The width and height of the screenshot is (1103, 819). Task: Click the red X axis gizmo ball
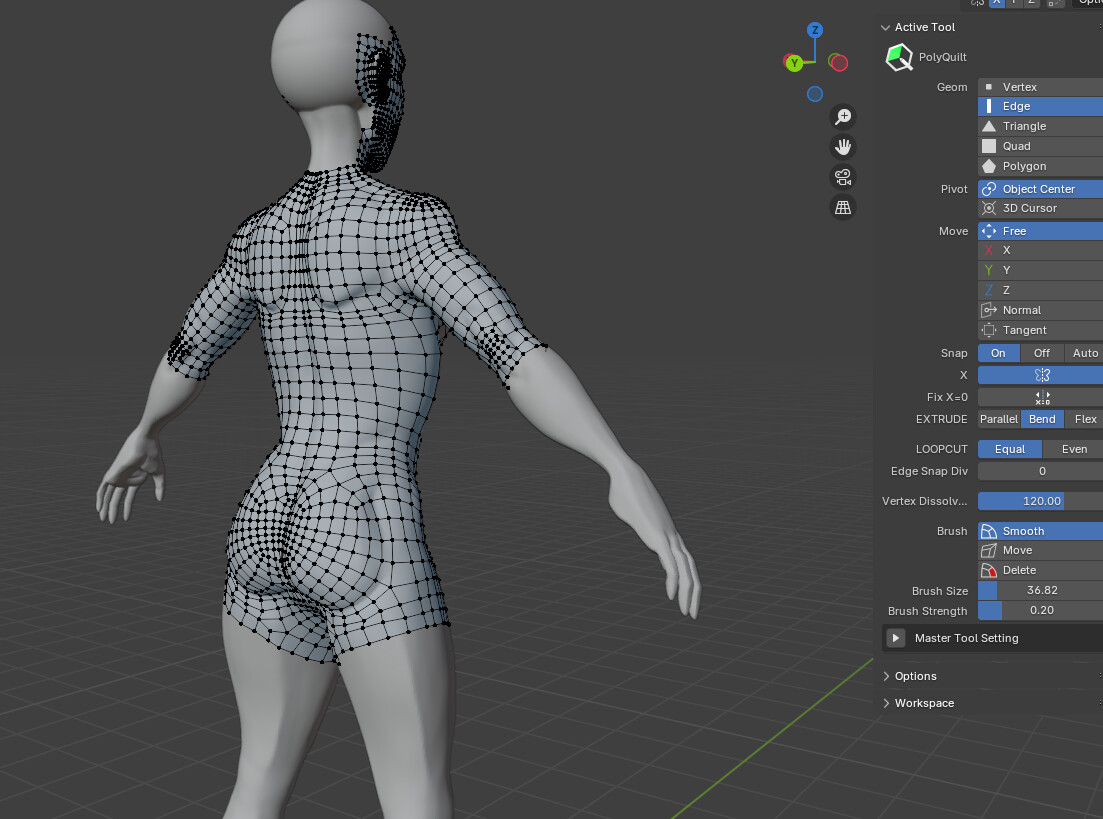click(x=838, y=63)
